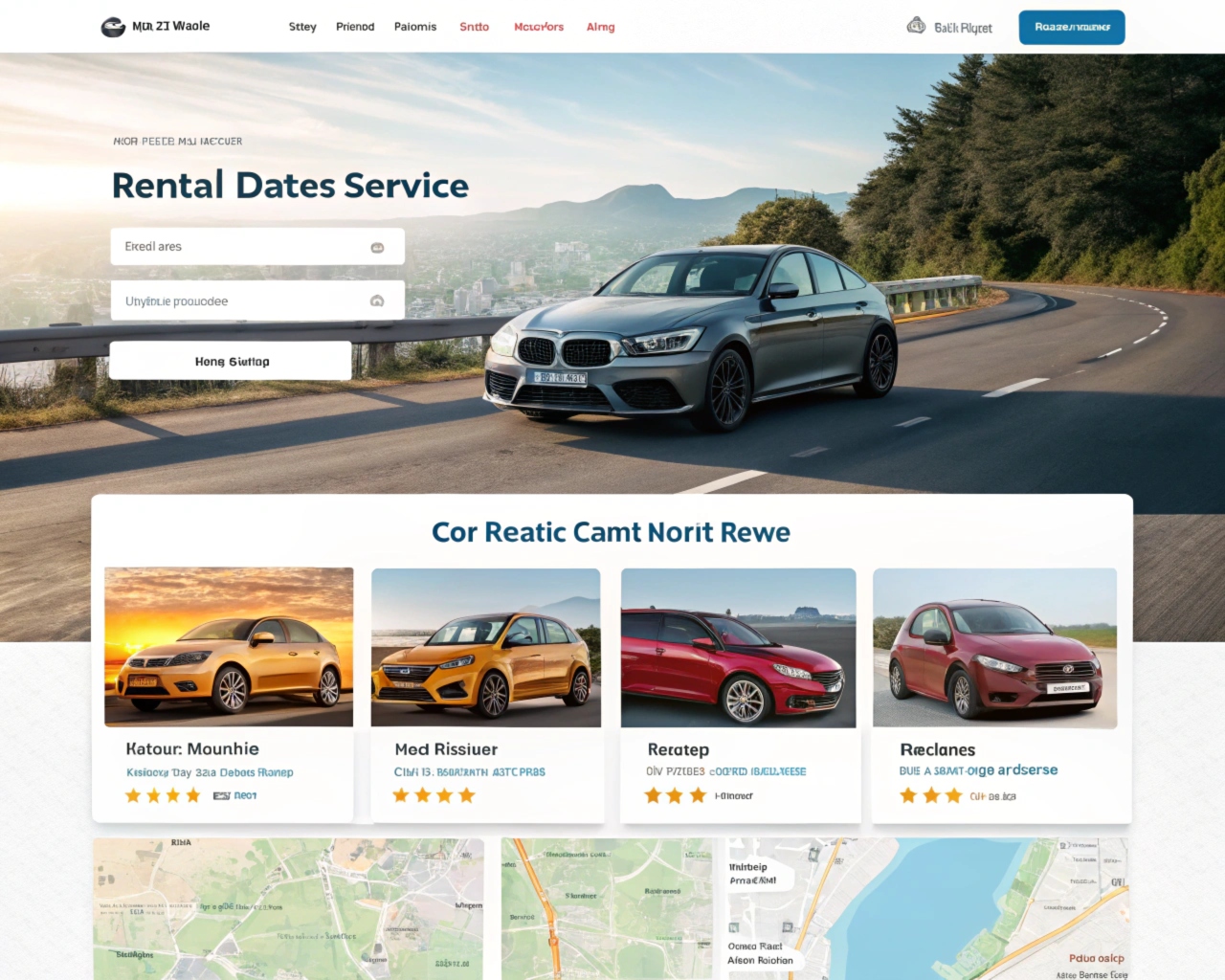Open the red Reclanes hatchback thumbnail
The width and height of the screenshot is (1225, 980).
[x=994, y=648]
